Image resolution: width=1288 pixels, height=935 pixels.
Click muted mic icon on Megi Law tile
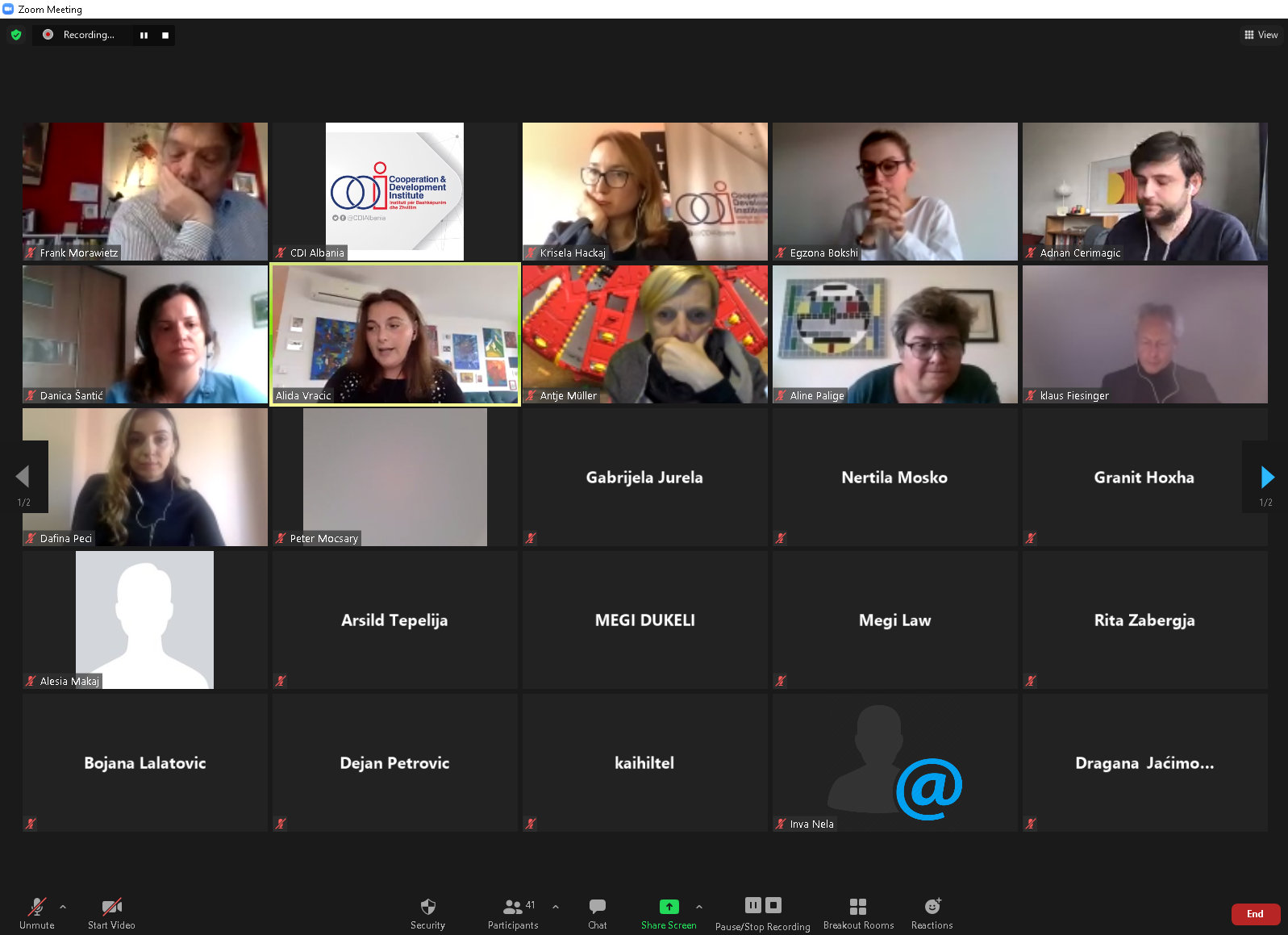(781, 681)
